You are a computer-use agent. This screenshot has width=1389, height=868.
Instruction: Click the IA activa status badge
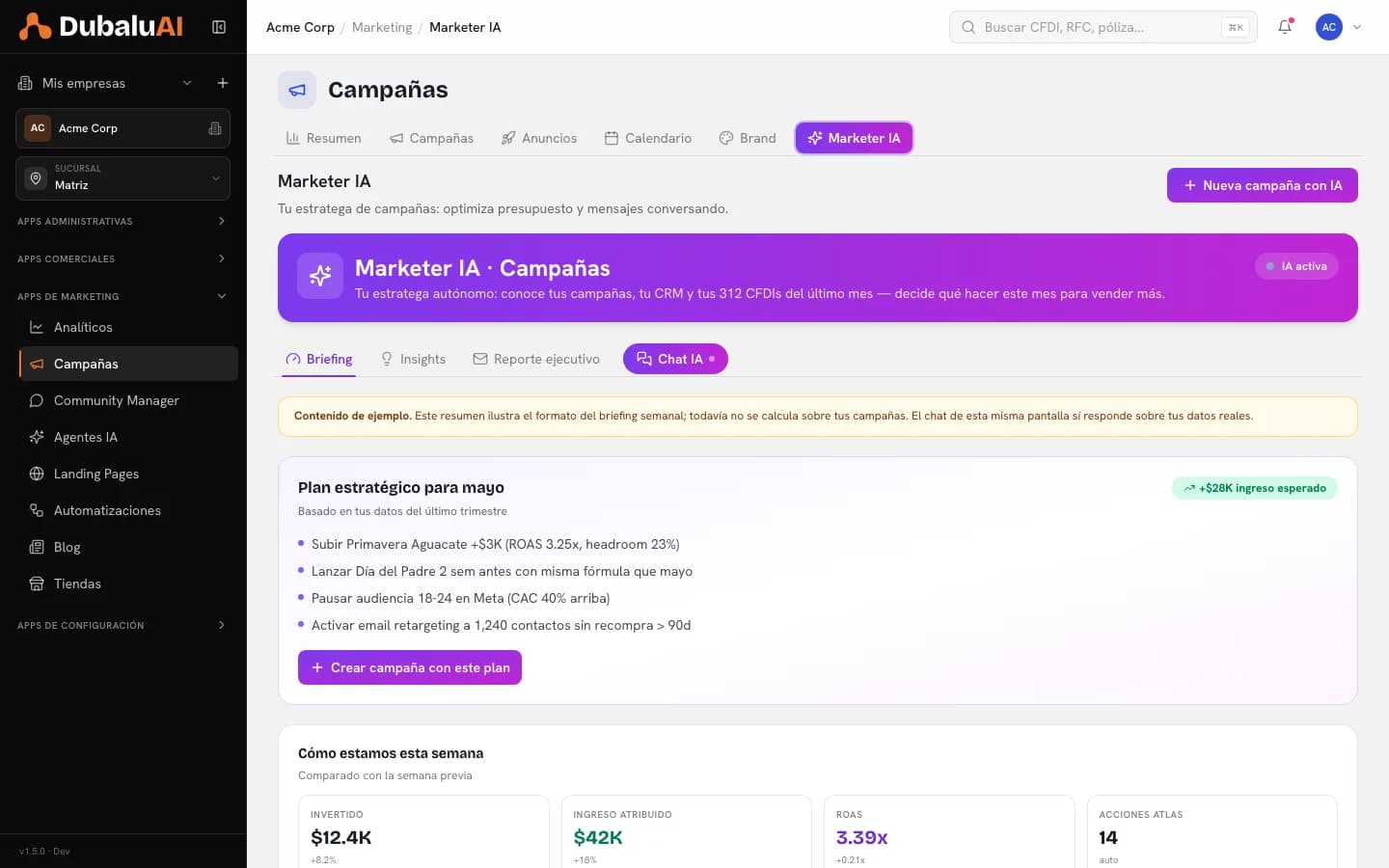coord(1296,266)
